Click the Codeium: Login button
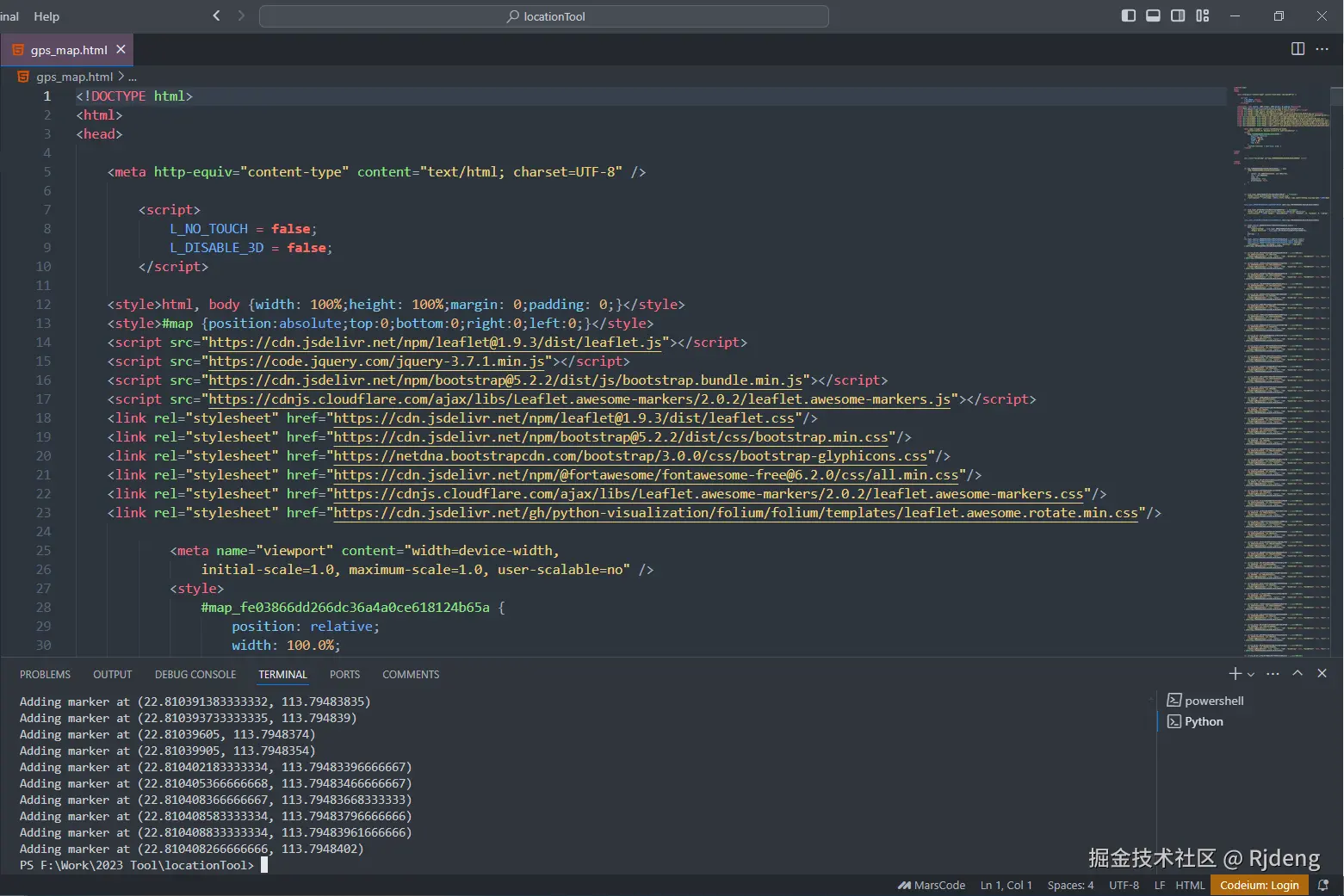Viewport: 1344px width, 896px height. click(1259, 885)
